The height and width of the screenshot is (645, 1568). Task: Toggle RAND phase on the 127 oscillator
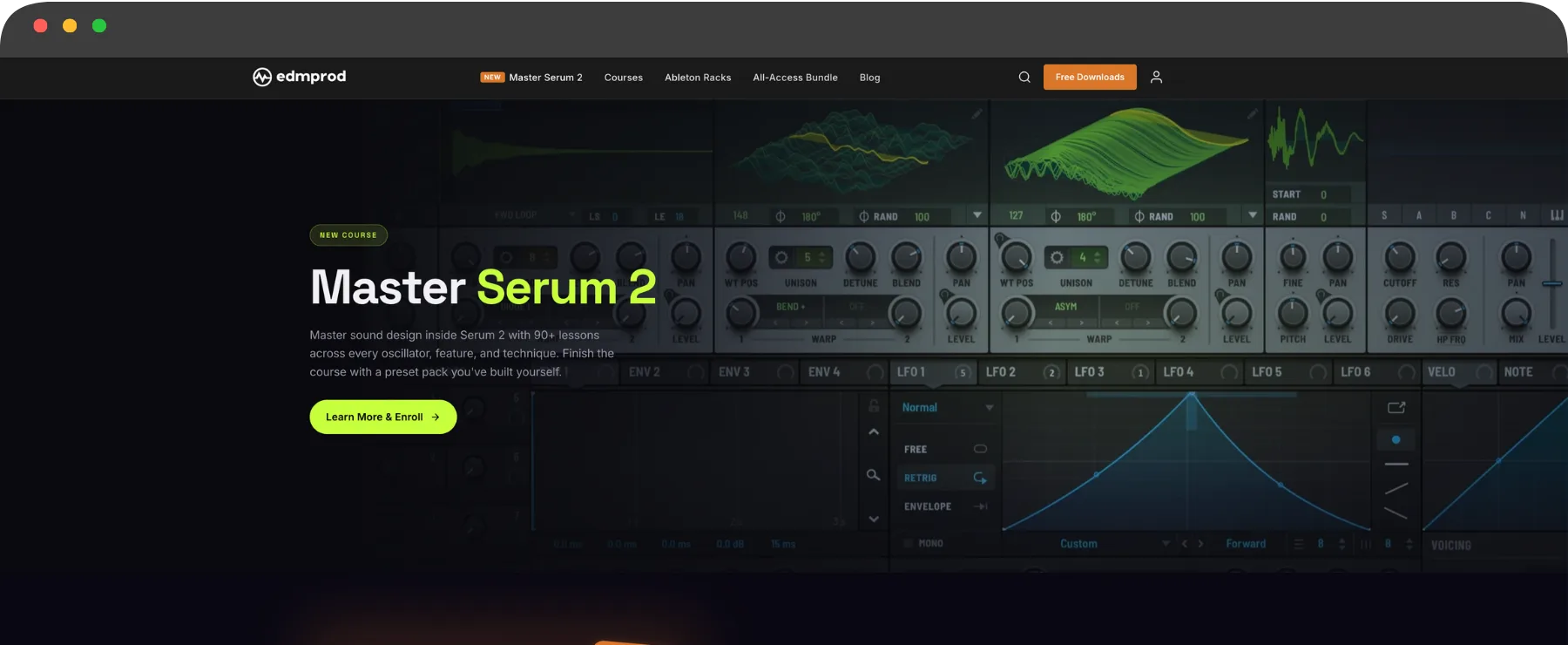tap(1153, 216)
